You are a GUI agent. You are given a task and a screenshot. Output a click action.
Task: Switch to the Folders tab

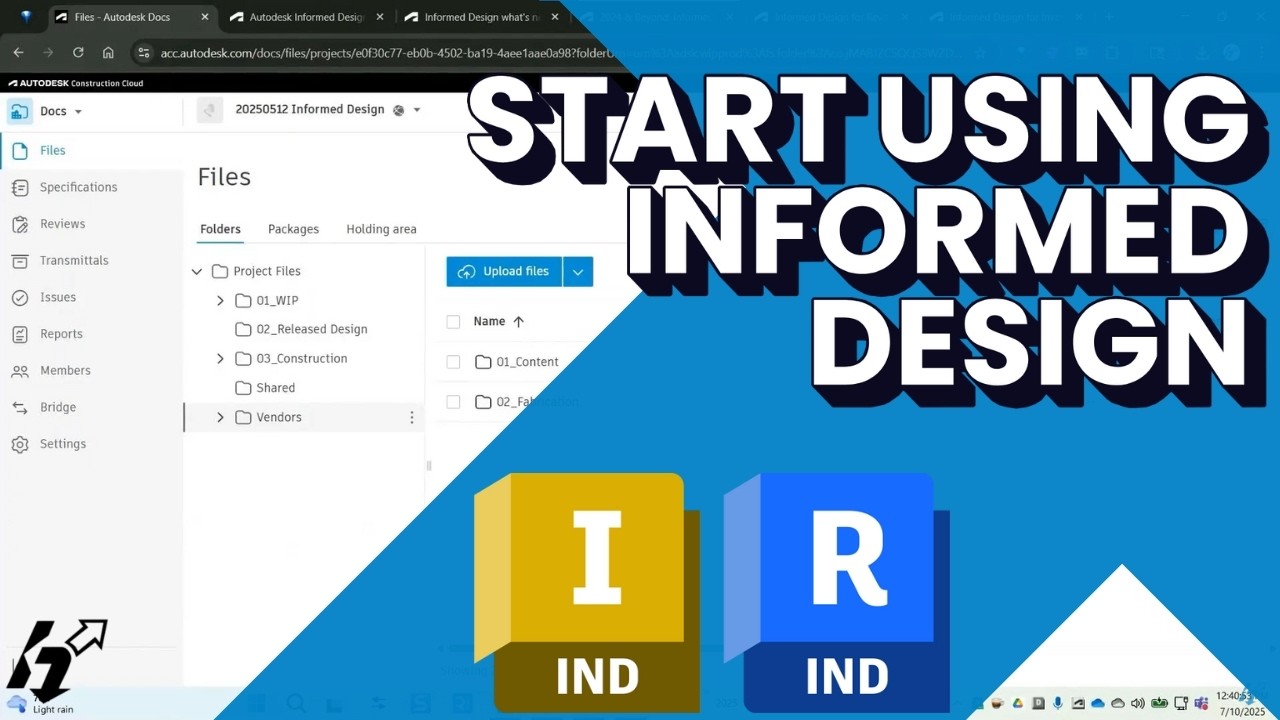click(220, 229)
